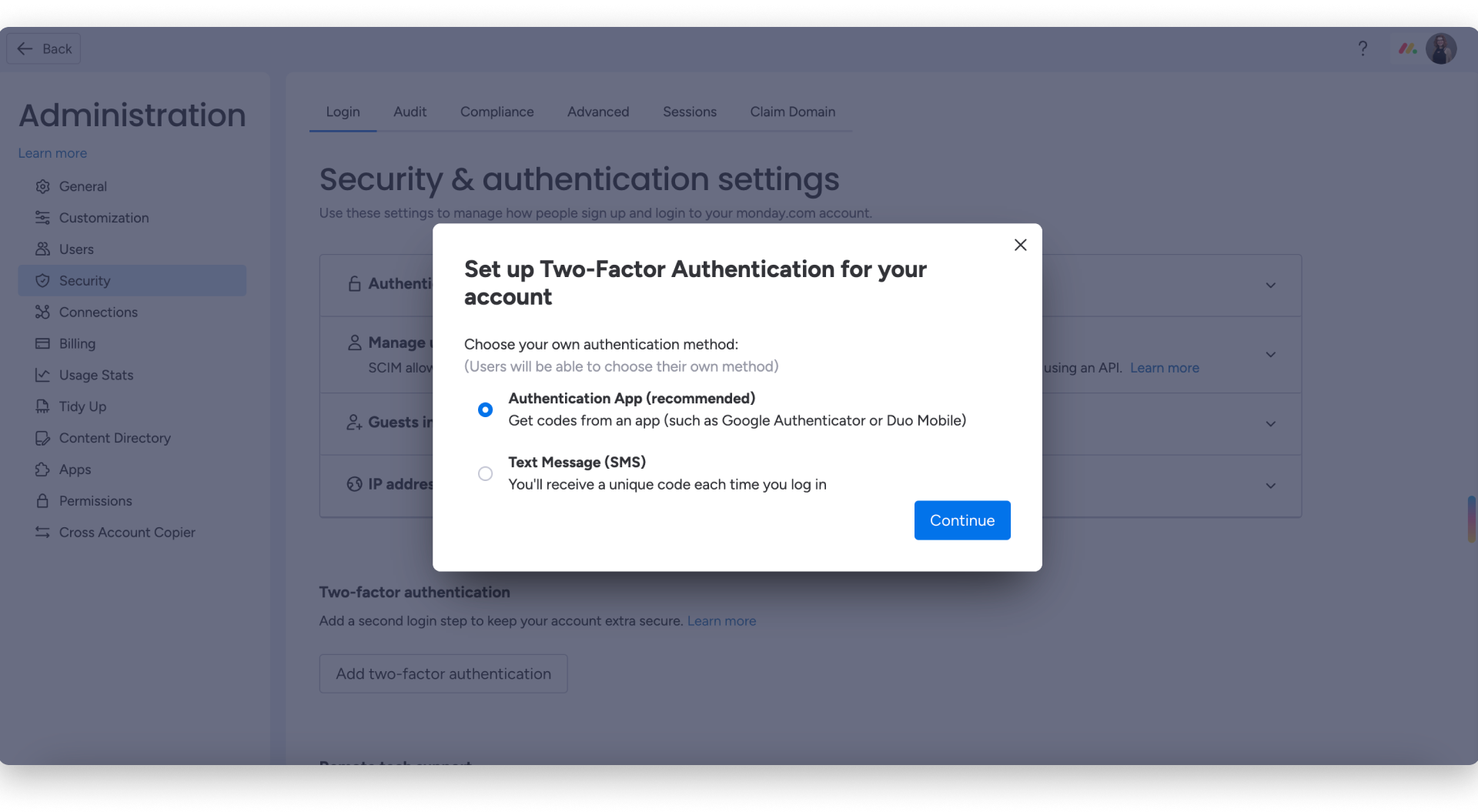This screenshot has height=812, width=1478.
Task: Open the monday.com logo menu
Action: (x=1407, y=48)
